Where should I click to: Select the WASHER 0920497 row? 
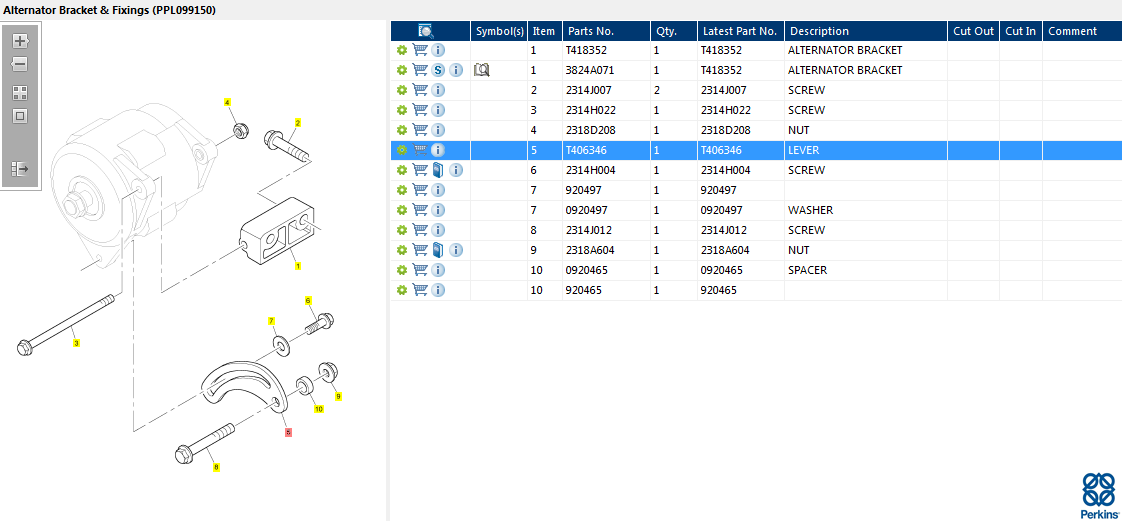(x=756, y=210)
